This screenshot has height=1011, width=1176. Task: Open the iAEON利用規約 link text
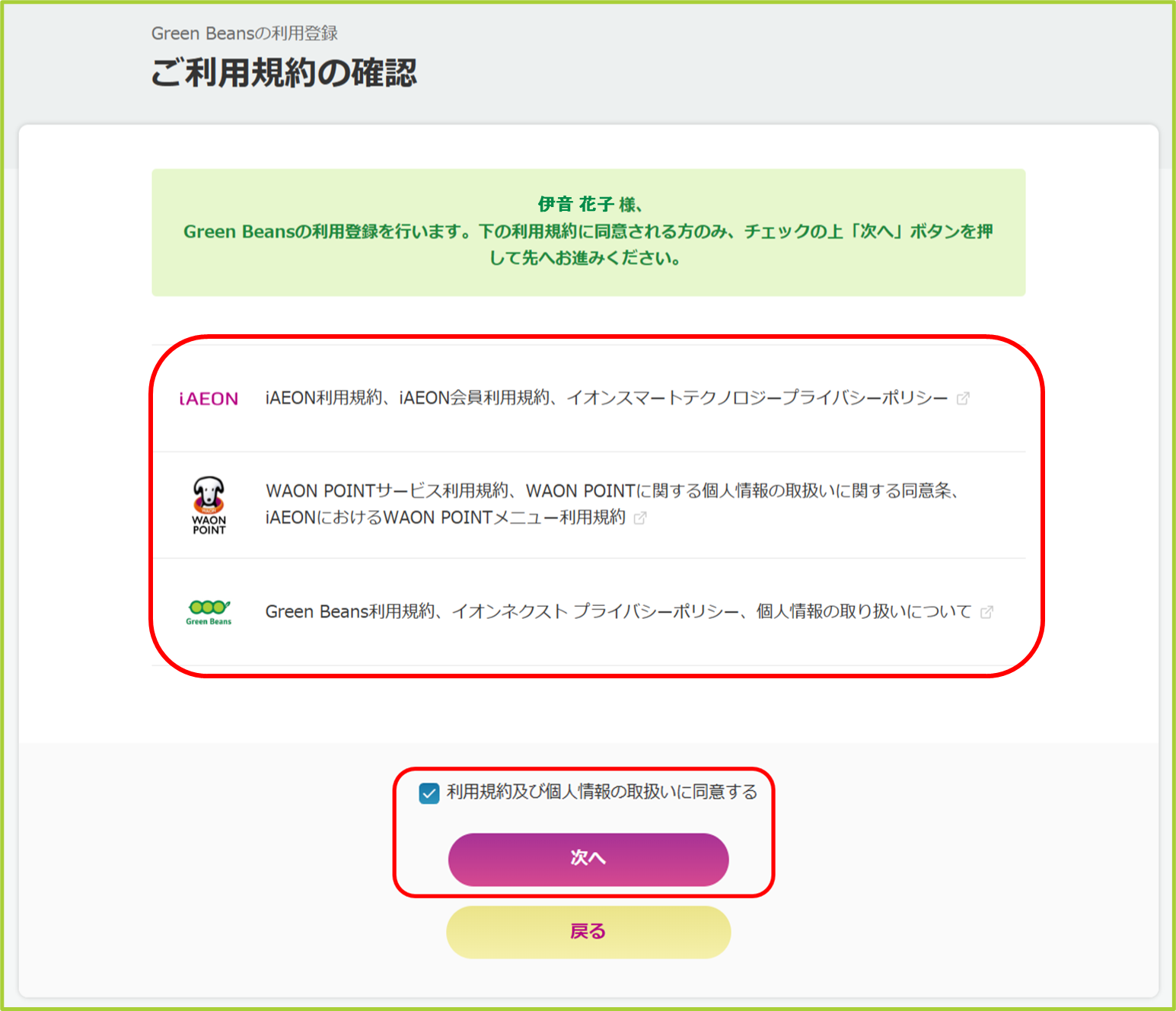pyautogui.click(x=323, y=398)
